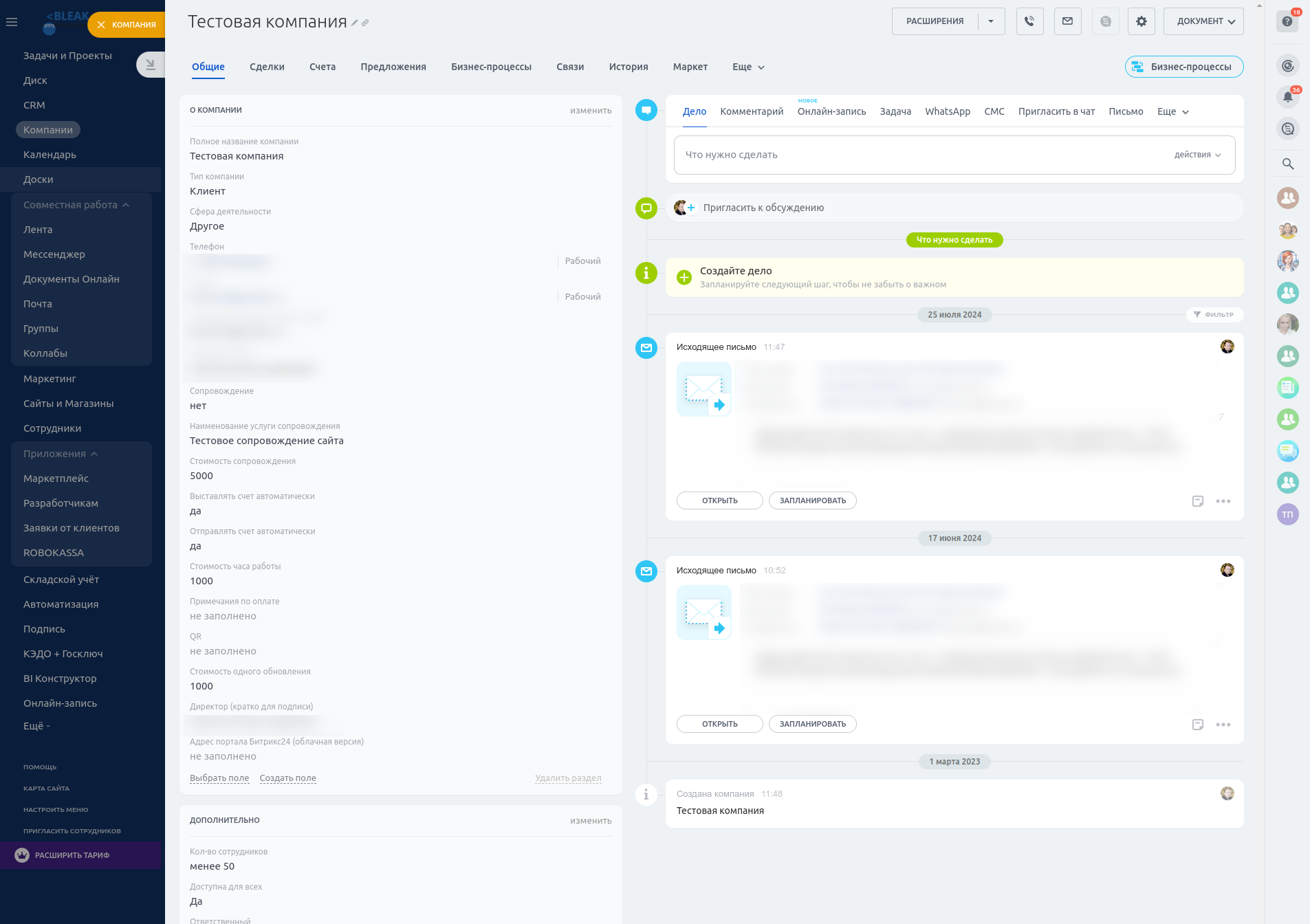Click Создать поле link
The height and width of the screenshot is (924, 1310).
pos(288,778)
